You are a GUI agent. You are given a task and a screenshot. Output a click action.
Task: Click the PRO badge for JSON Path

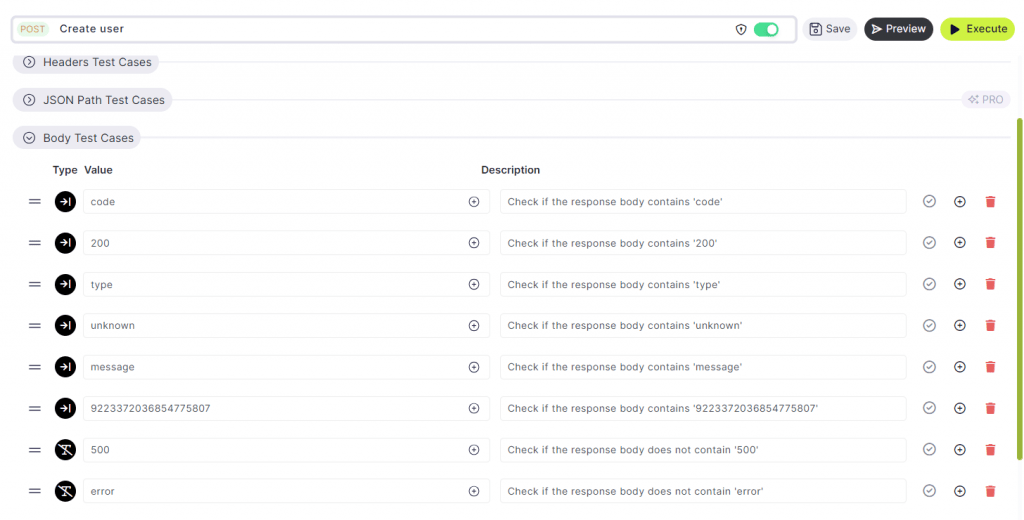pyautogui.click(x=986, y=100)
